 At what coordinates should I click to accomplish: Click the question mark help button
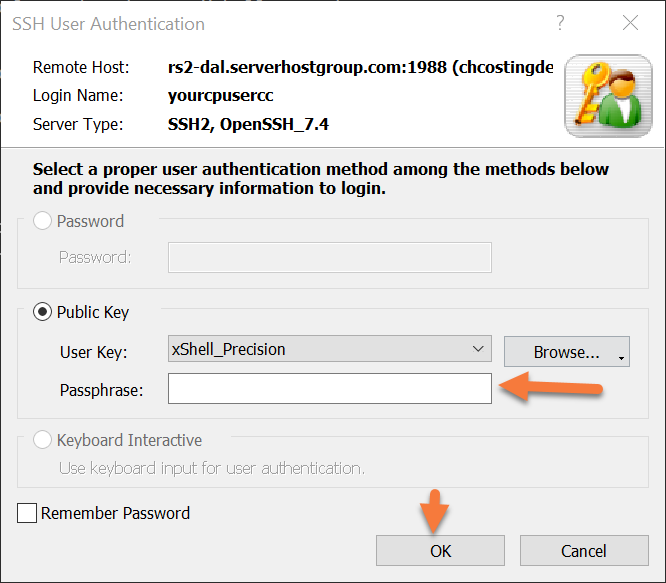560,23
